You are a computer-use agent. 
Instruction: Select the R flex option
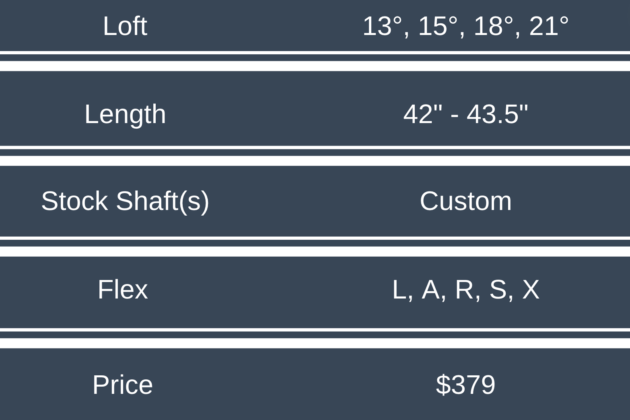coord(464,290)
